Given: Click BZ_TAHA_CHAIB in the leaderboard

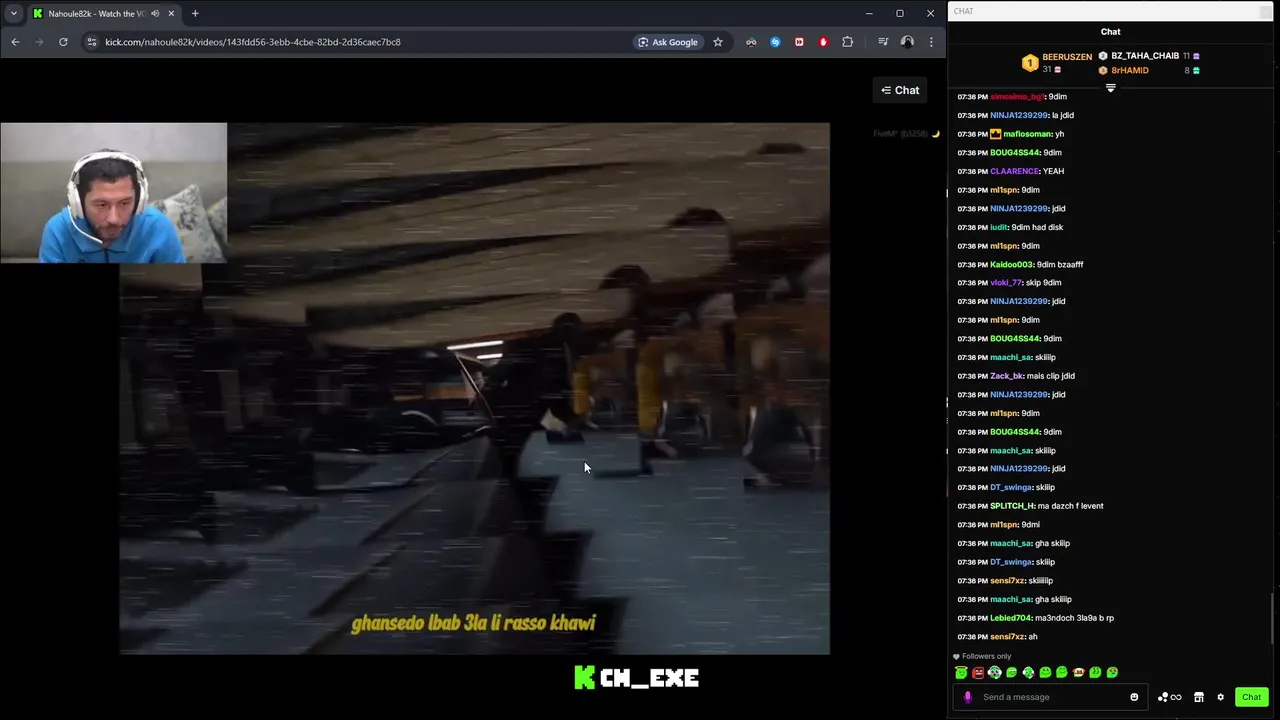Looking at the screenshot, I should coord(1145,56).
